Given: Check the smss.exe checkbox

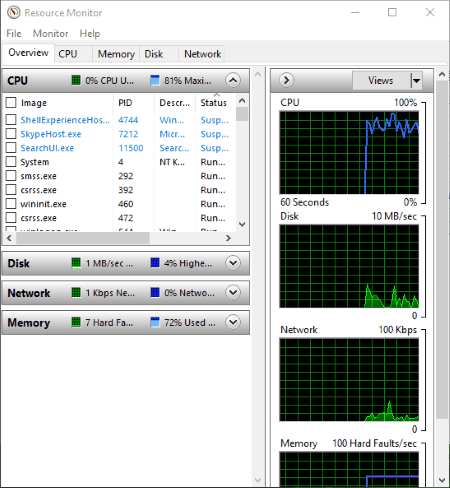Looking at the screenshot, I should 11,176.
